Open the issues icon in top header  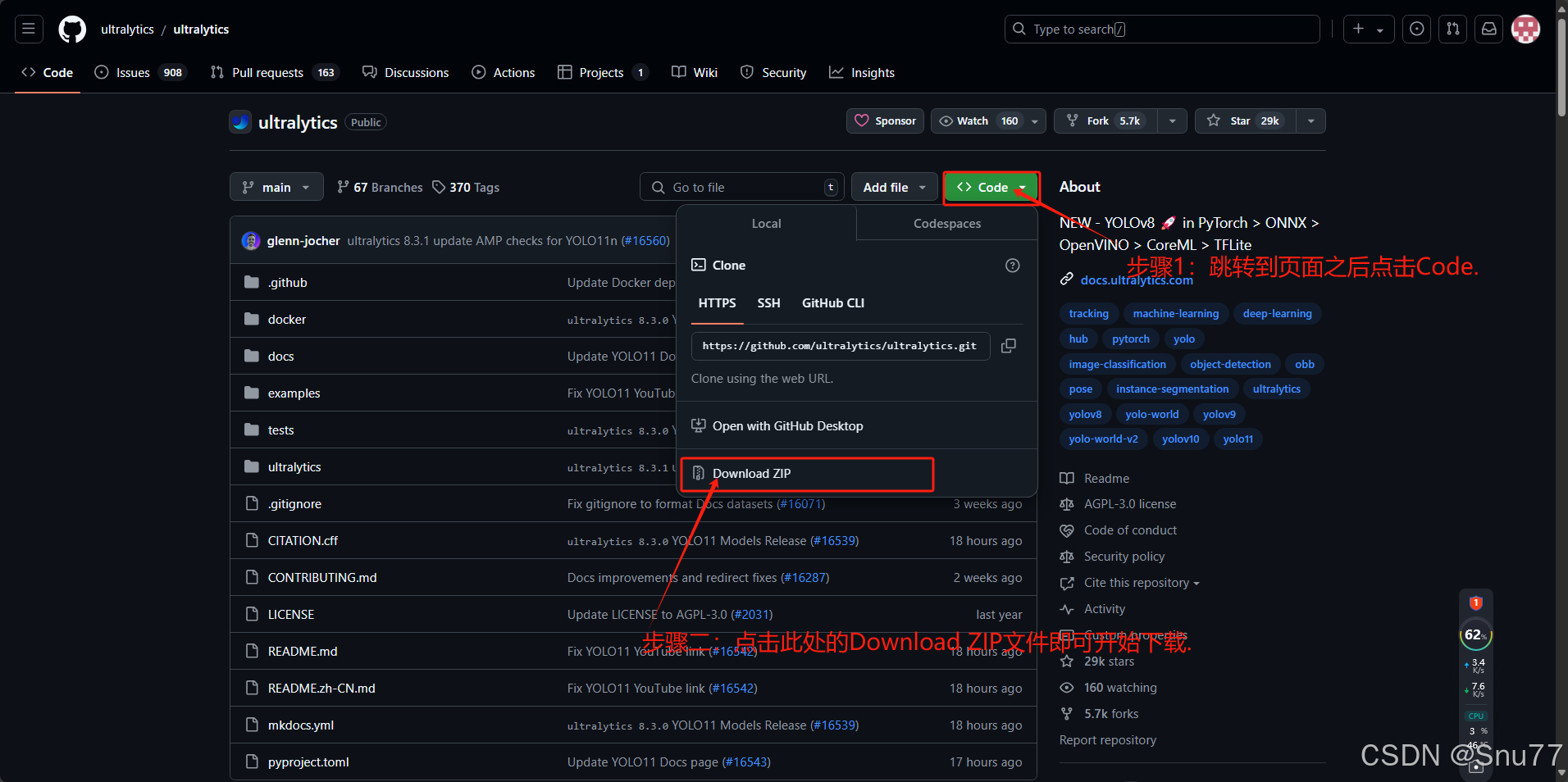click(1417, 30)
